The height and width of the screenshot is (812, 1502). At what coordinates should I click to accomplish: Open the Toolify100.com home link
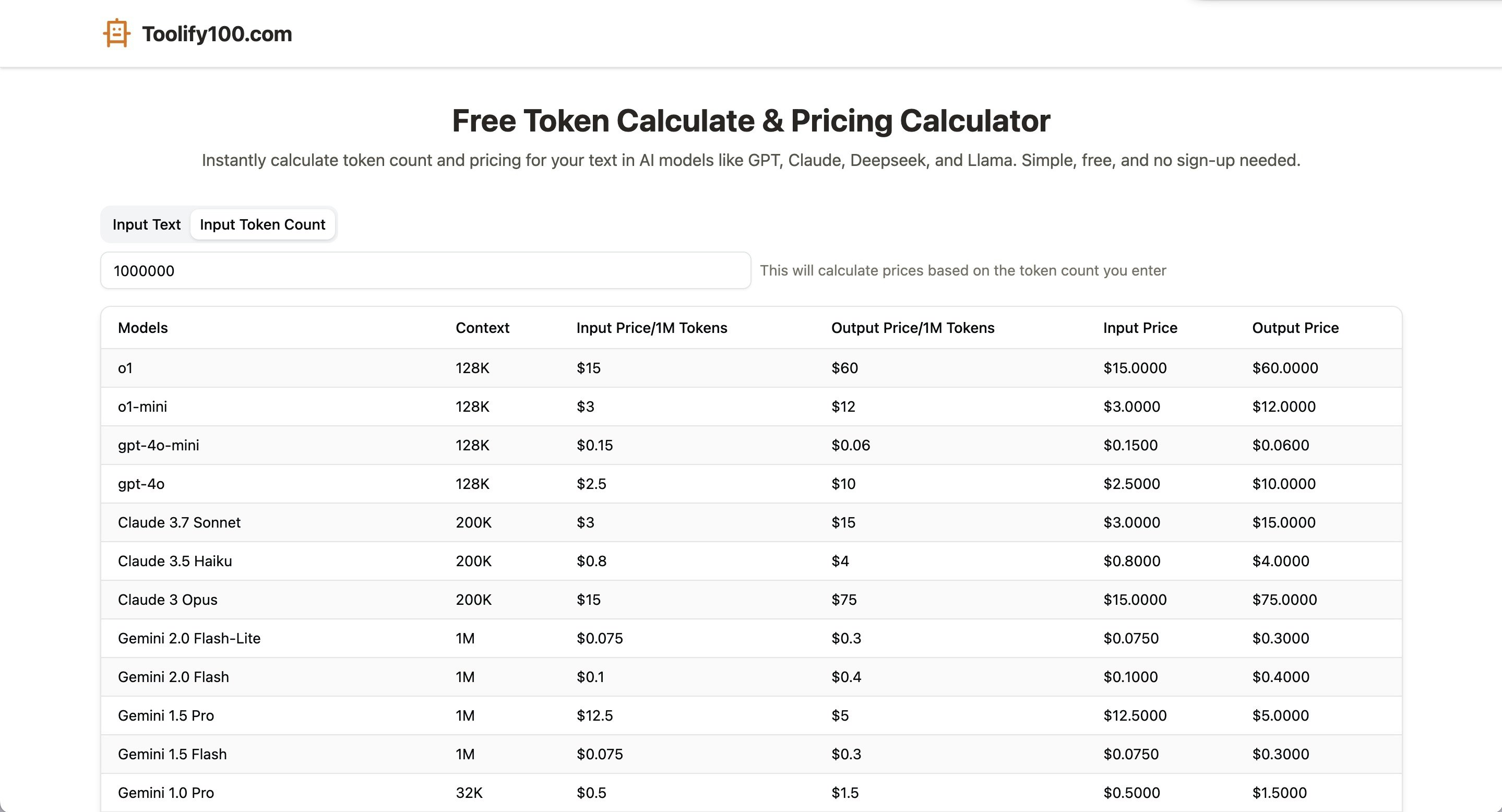pos(216,34)
